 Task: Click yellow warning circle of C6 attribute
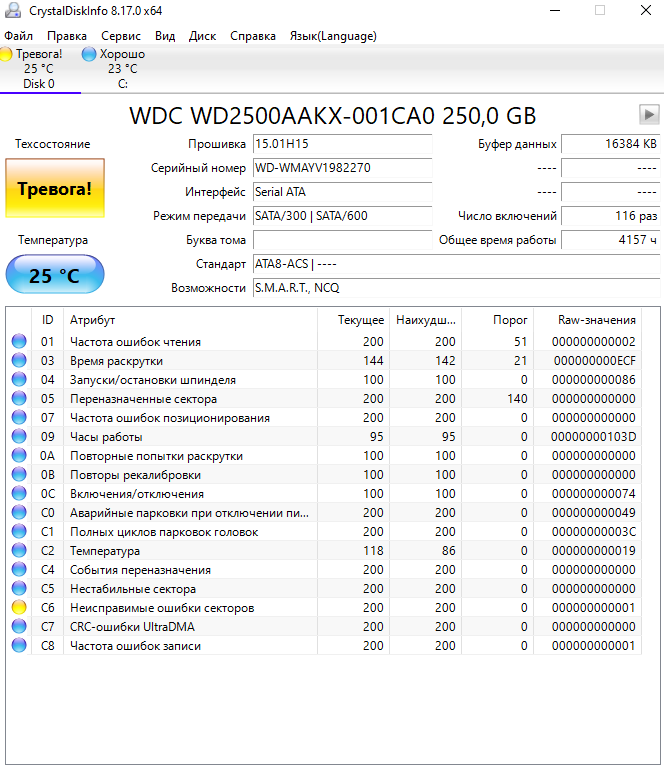click(19, 607)
